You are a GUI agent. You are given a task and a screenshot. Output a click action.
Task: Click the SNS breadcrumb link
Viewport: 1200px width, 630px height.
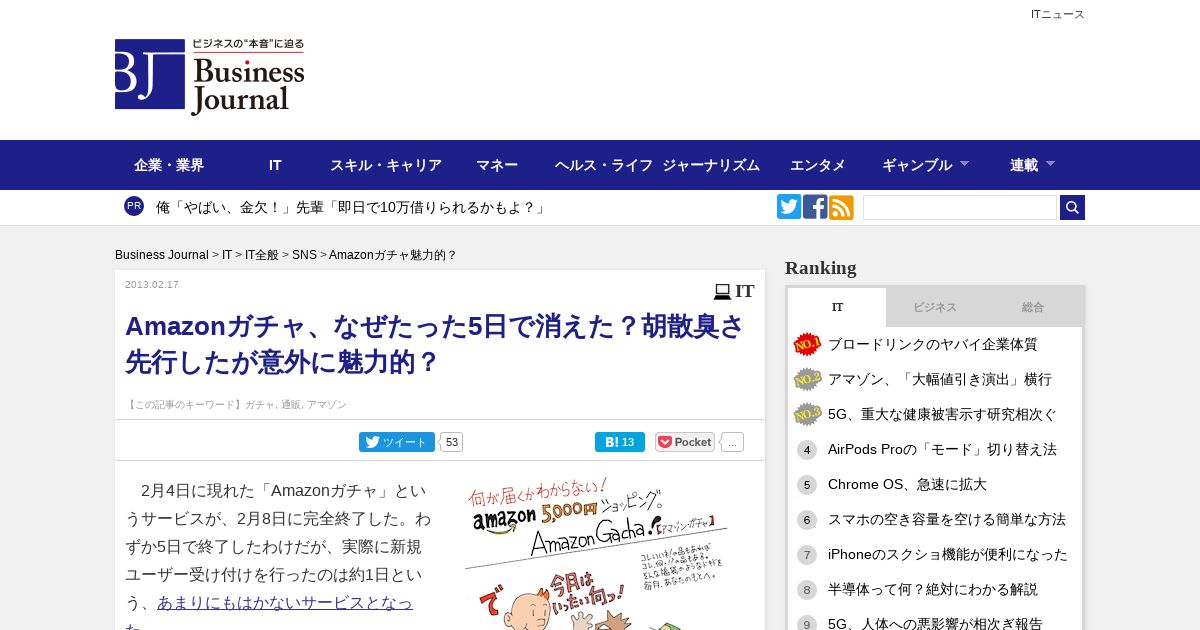click(x=304, y=255)
